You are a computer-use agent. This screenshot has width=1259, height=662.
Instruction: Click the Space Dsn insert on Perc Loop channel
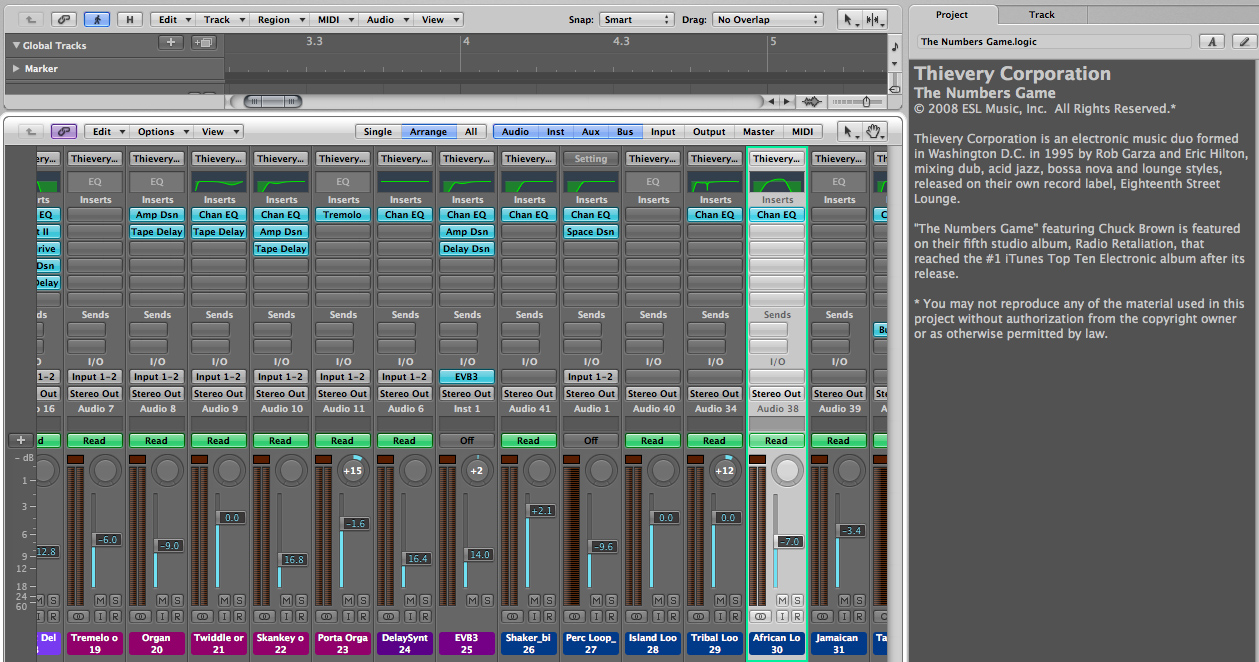point(591,231)
